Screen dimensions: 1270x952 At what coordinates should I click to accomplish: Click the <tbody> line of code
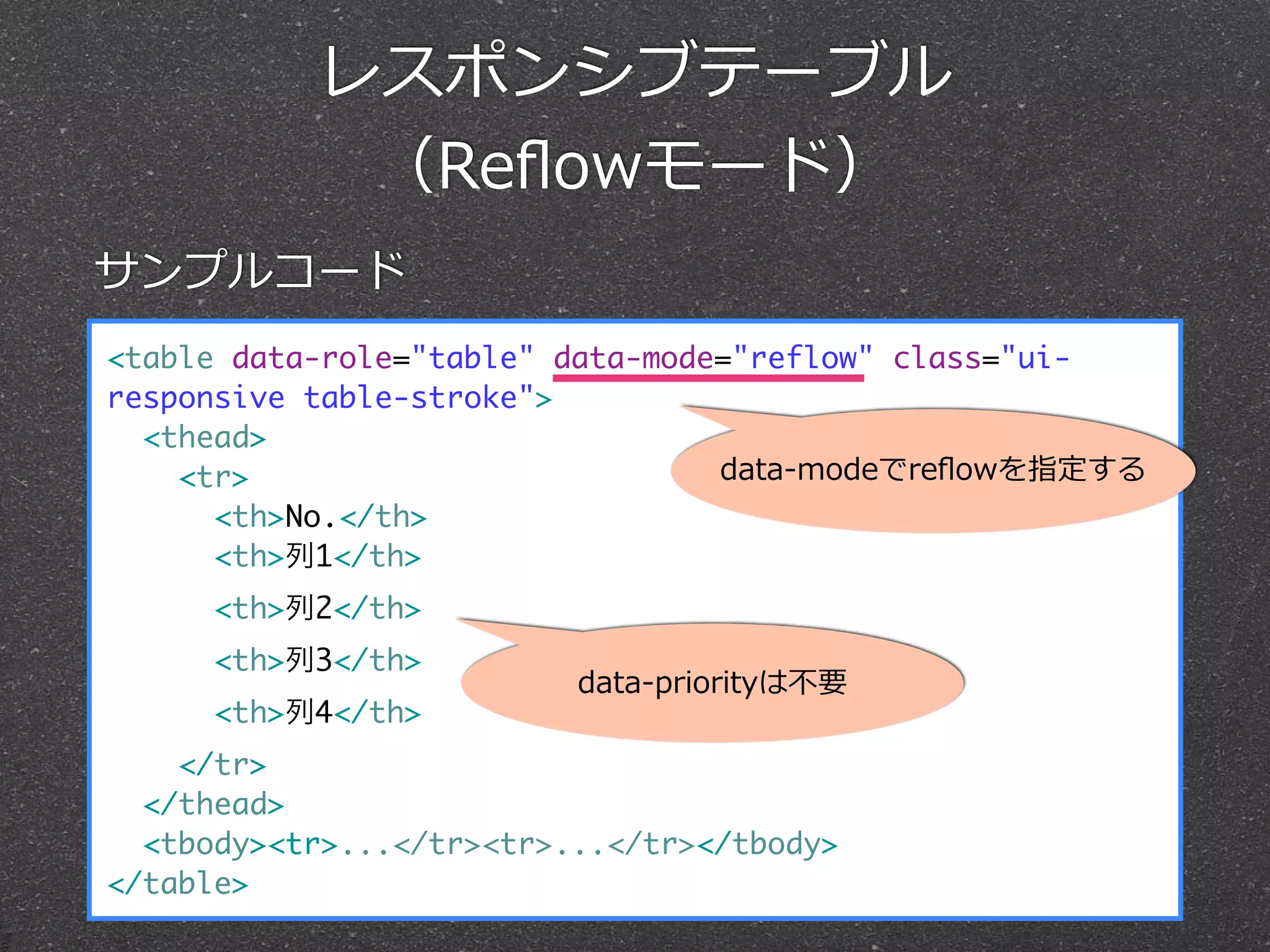pos(491,844)
